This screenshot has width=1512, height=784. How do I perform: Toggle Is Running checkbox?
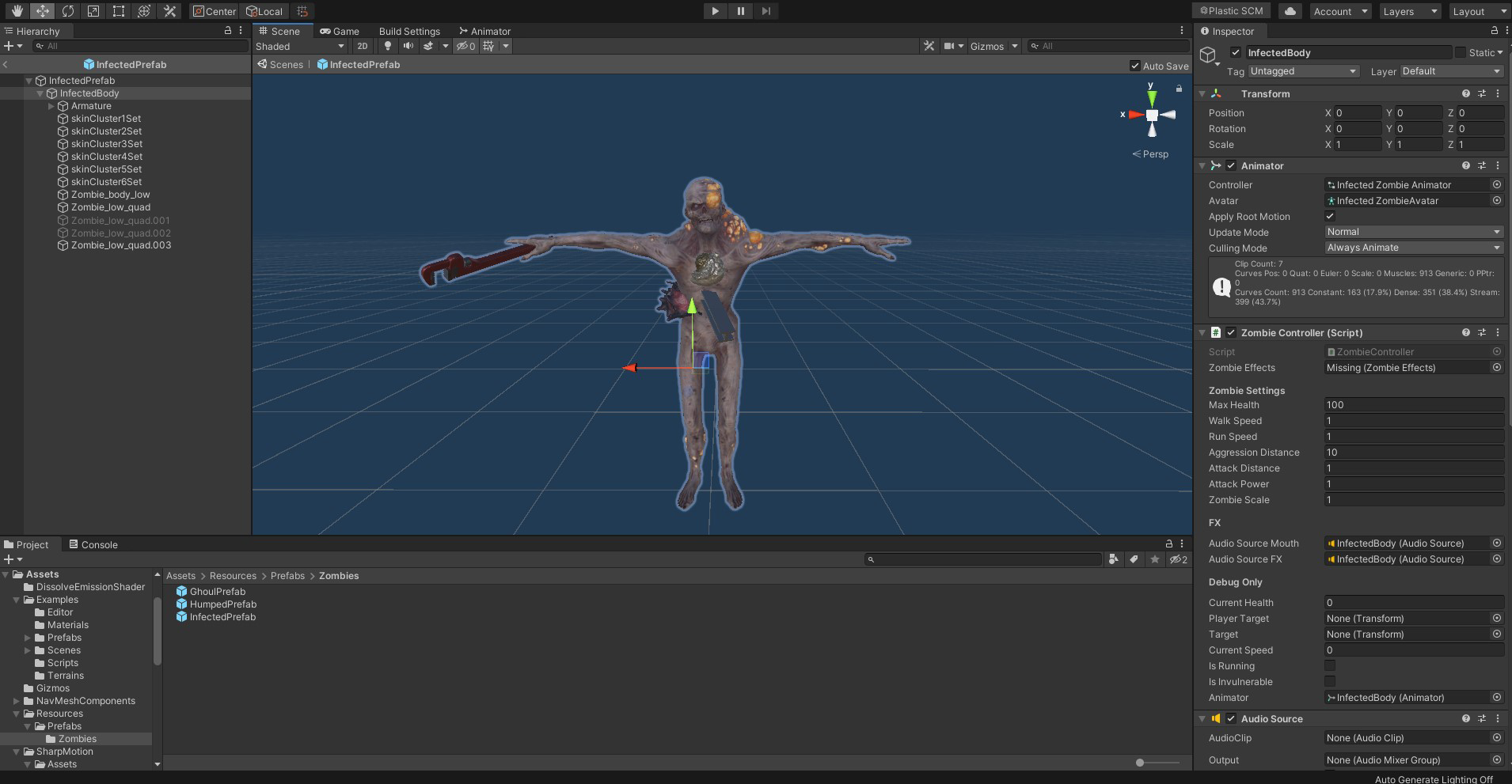[x=1330, y=665]
